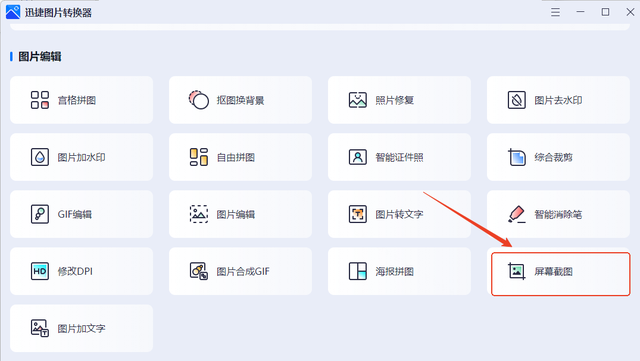Click the 屏幕截图 screenshot icon
The height and width of the screenshot is (361, 640).
click(x=517, y=271)
